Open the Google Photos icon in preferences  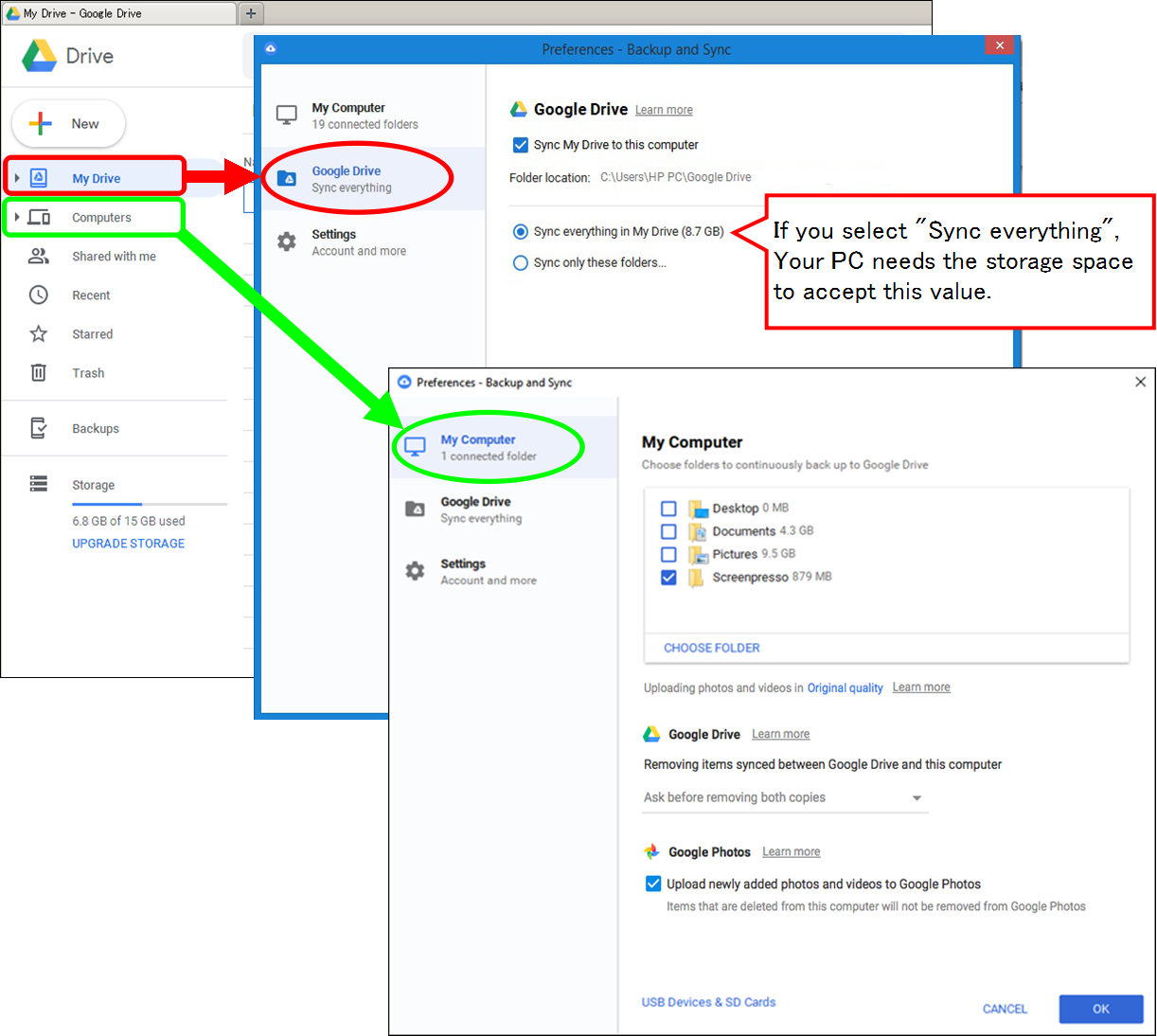point(652,851)
